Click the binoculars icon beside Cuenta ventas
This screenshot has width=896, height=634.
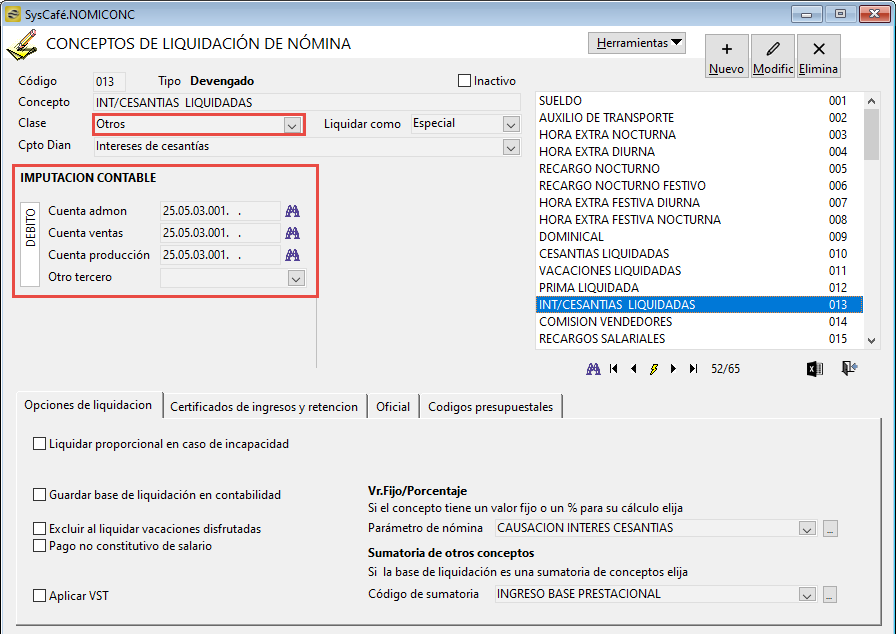tap(292, 233)
